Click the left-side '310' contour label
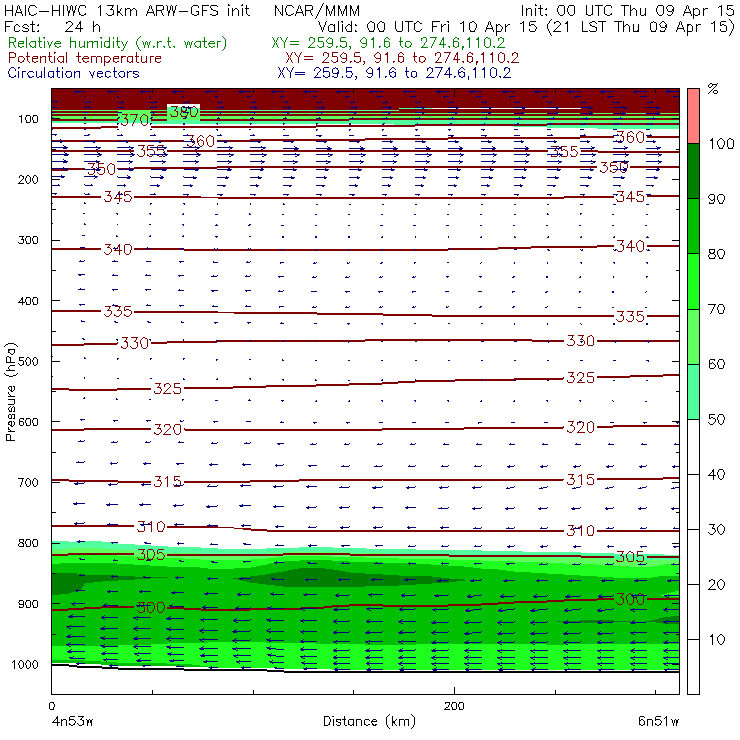 point(151,526)
